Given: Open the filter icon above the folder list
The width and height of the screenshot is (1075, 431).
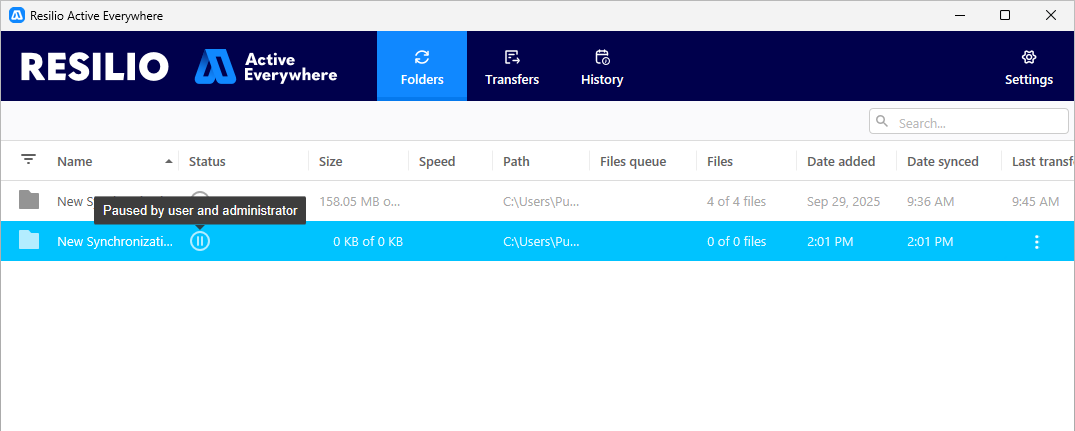Looking at the screenshot, I should pos(28,160).
